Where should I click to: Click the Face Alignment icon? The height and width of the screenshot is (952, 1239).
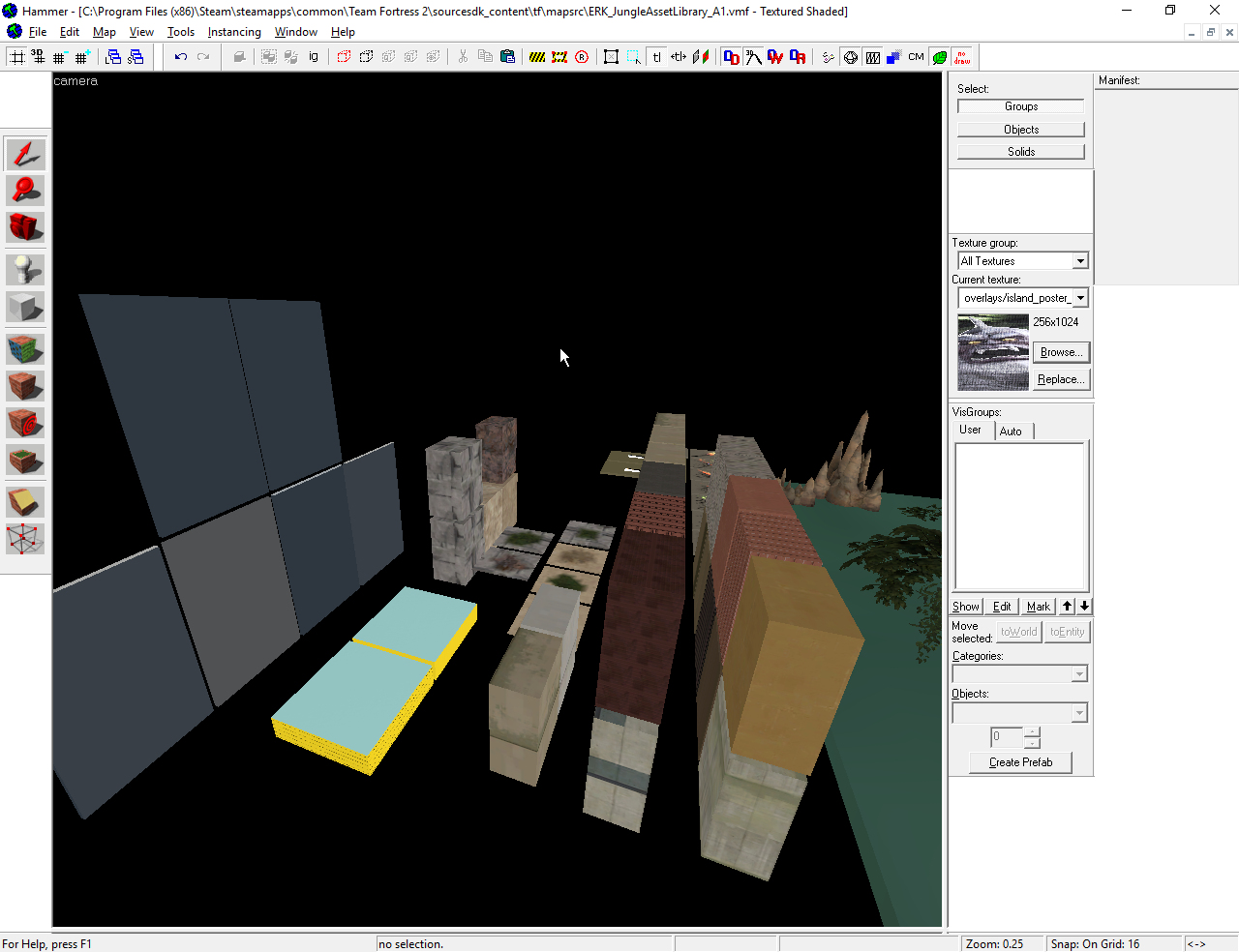click(x=701, y=57)
